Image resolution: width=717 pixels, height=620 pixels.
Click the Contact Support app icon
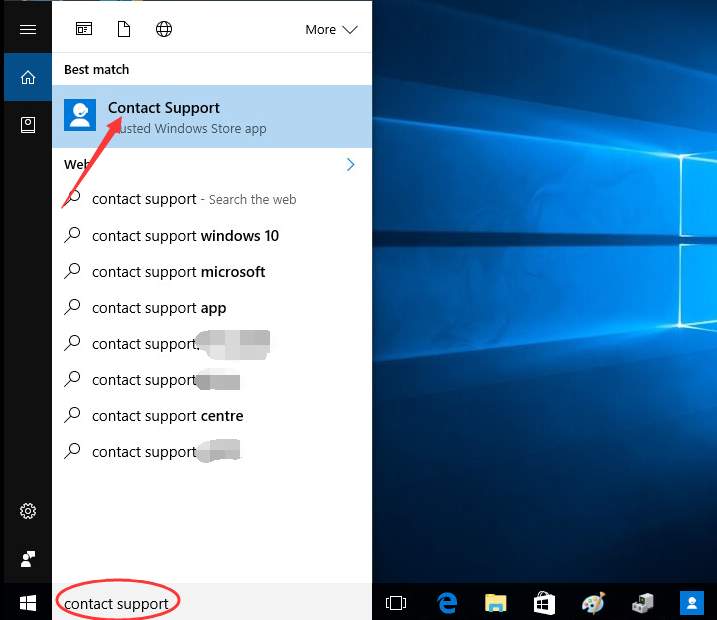(80, 115)
